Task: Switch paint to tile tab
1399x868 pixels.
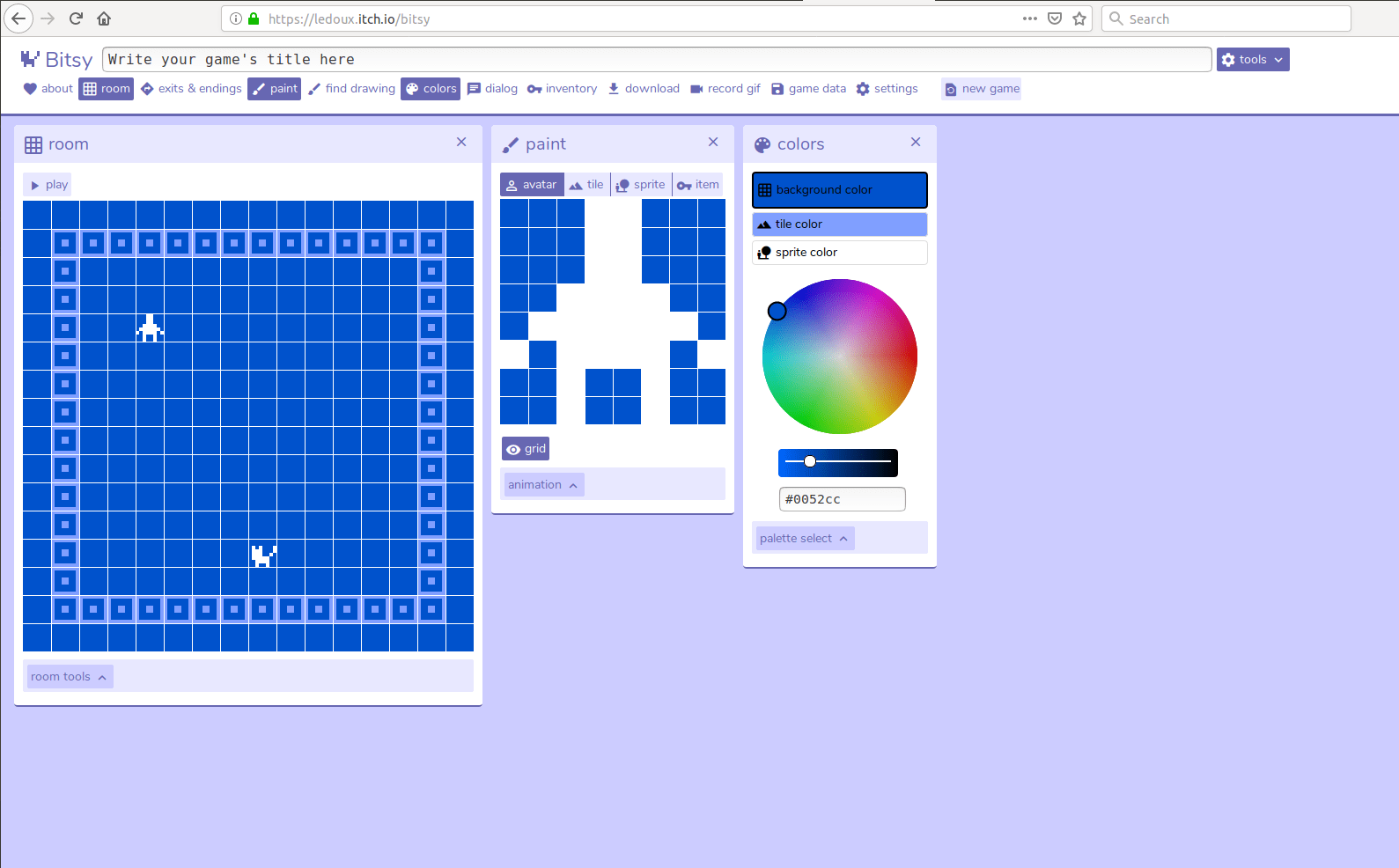Action: [586, 185]
